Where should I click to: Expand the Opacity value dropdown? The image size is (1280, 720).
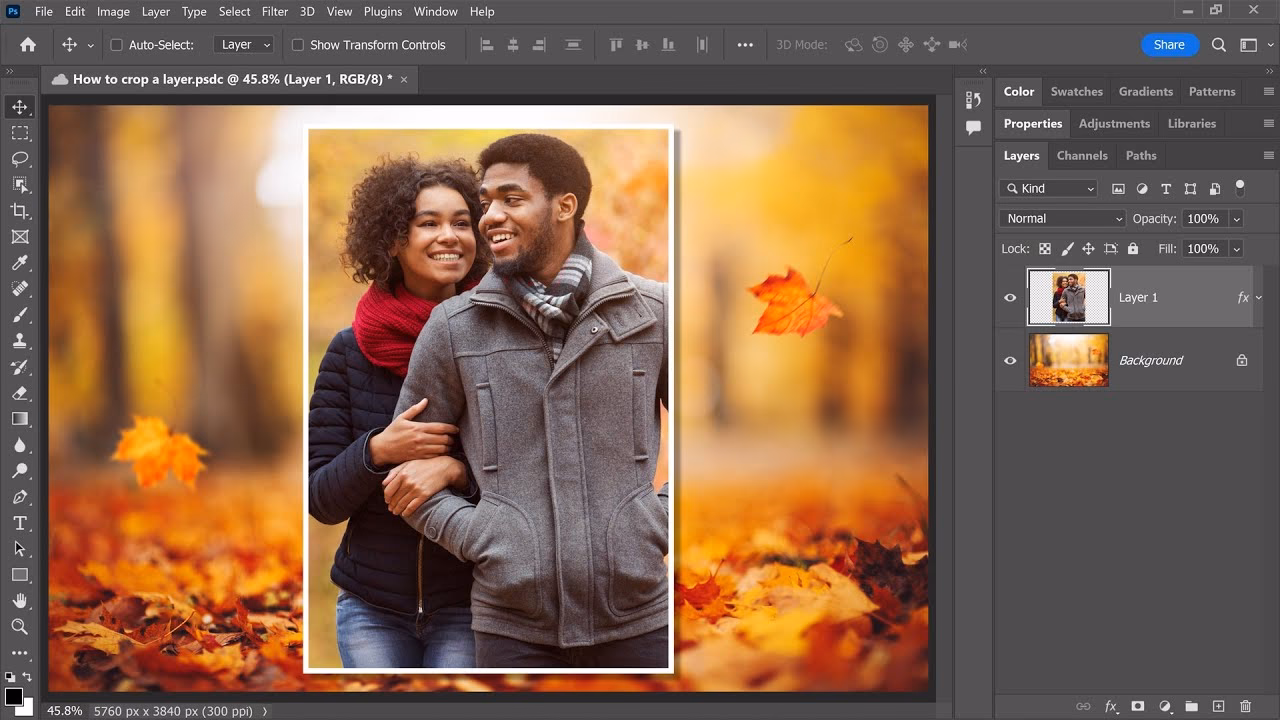click(1236, 218)
